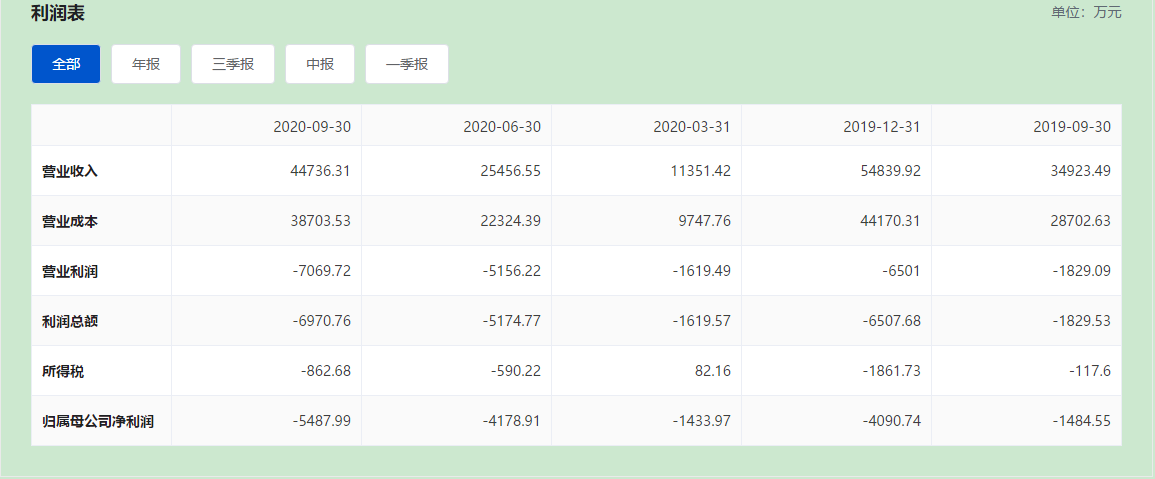Show the 中报 reports tab
The height and width of the screenshot is (479, 1155).
coord(320,64)
